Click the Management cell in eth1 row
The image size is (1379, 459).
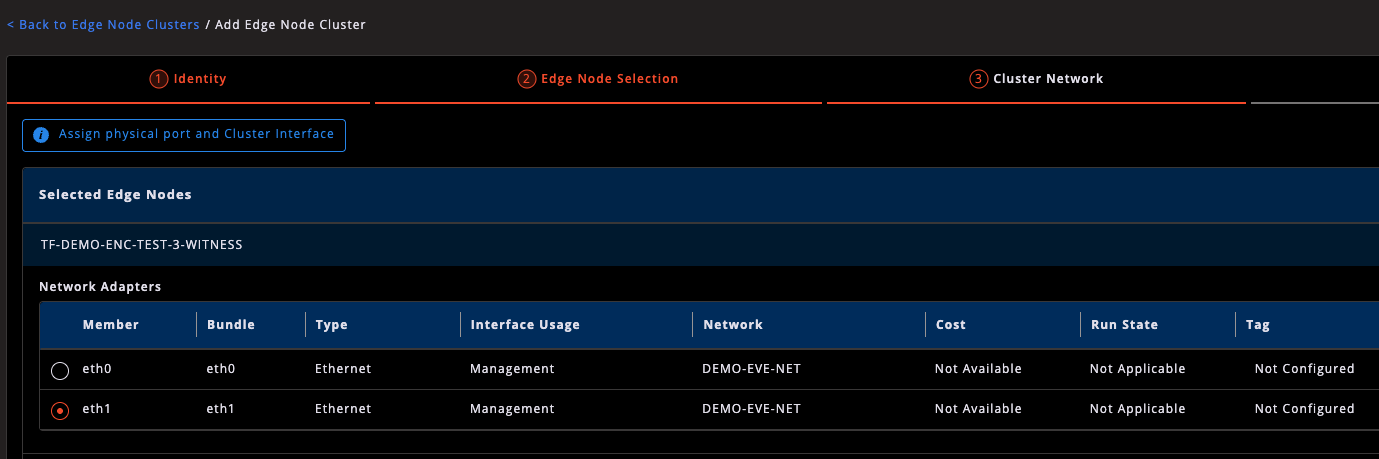click(512, 409)
